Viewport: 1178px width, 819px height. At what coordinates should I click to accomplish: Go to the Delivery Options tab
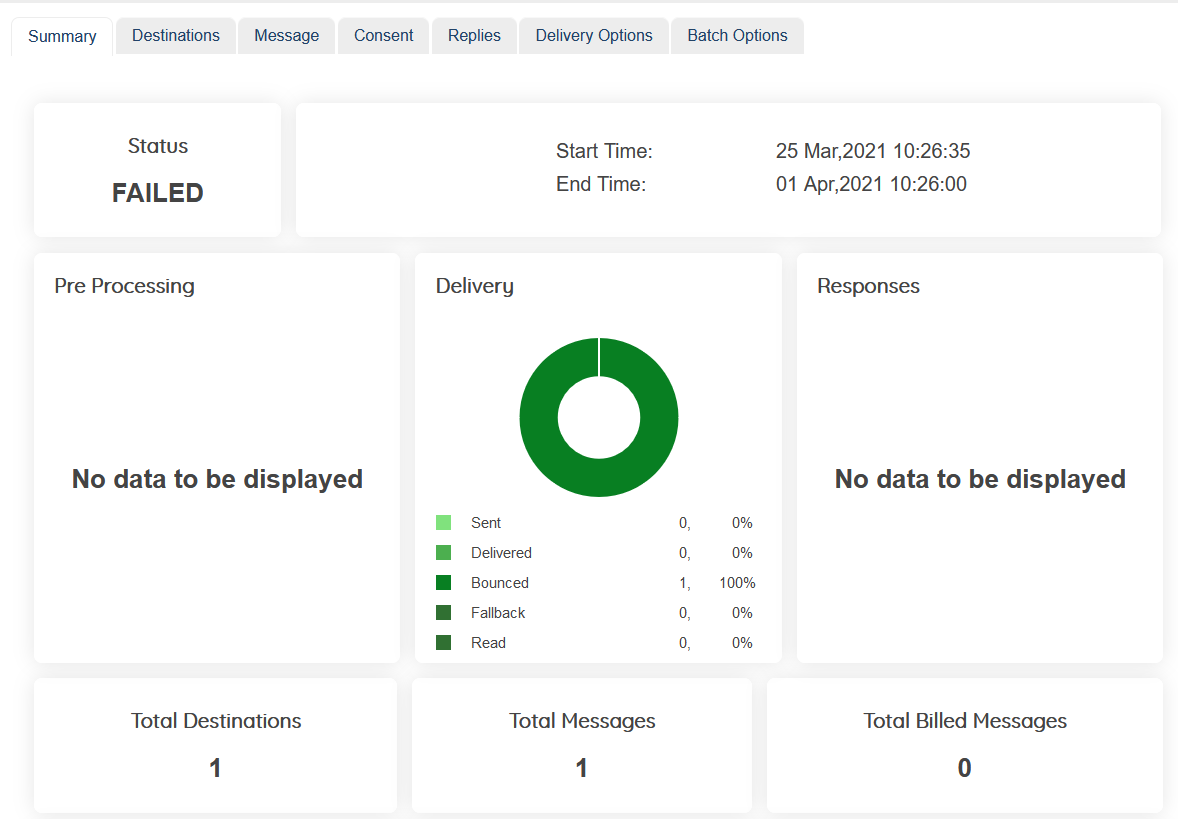(594, 36)
